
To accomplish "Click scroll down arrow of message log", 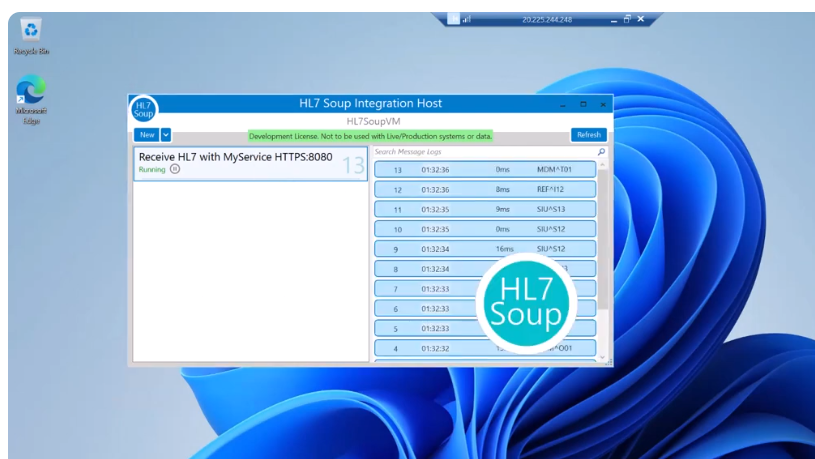I will 602,357.
